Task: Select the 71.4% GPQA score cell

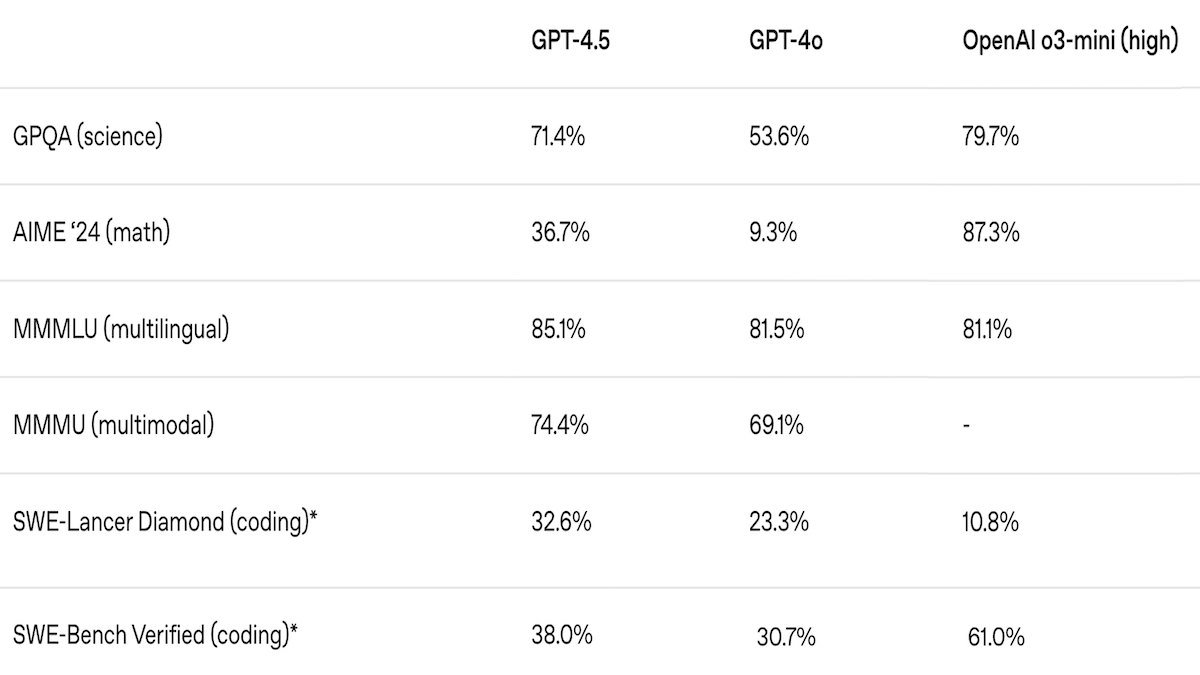Action: pyautogui.click(x=559, y=136)
